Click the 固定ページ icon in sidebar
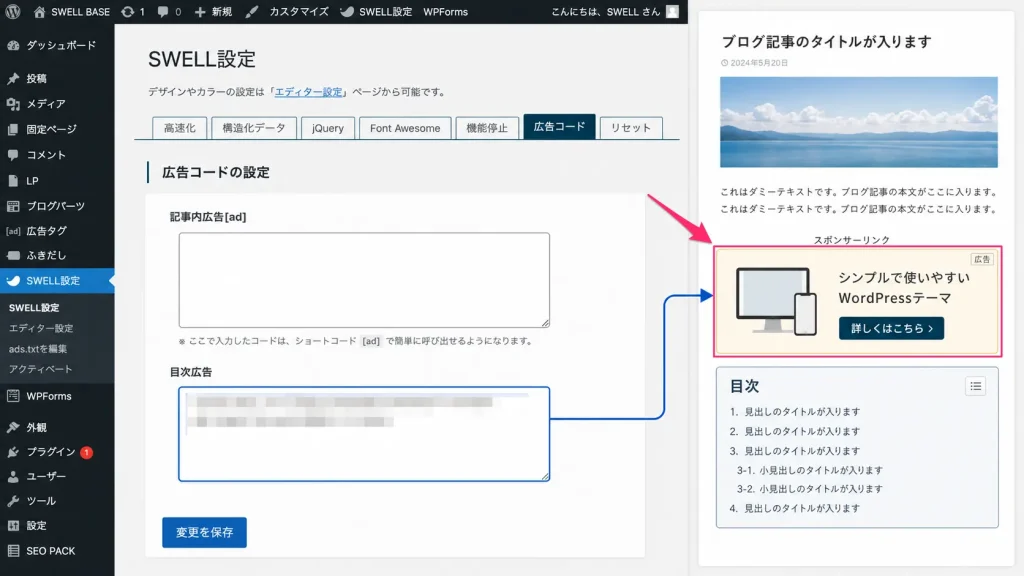This screenshot has width=1024, height=576. coord(13,129)
